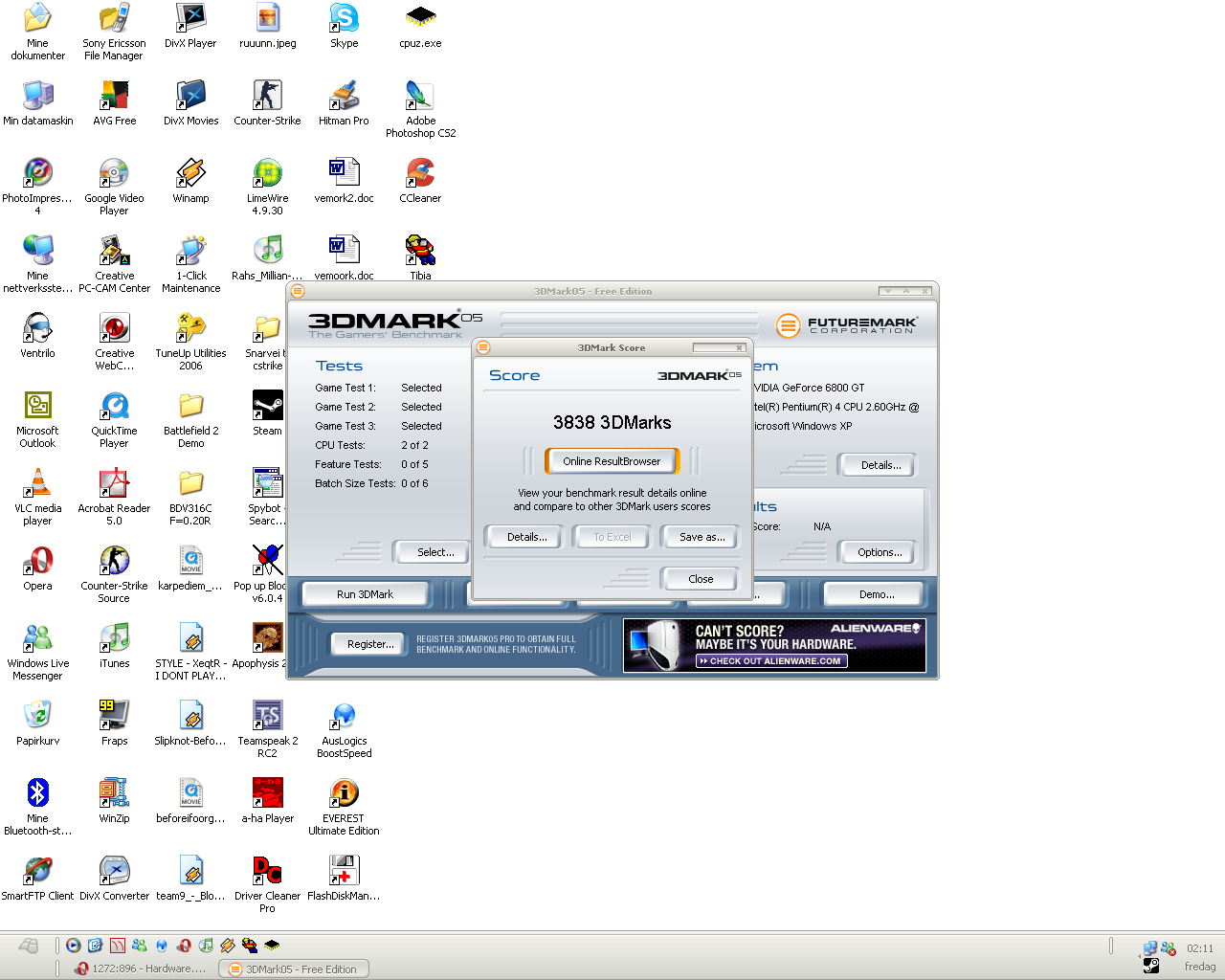Click Save as in the Score dialog
Viewport: 1225px width, 980px height.
(702, 537)
